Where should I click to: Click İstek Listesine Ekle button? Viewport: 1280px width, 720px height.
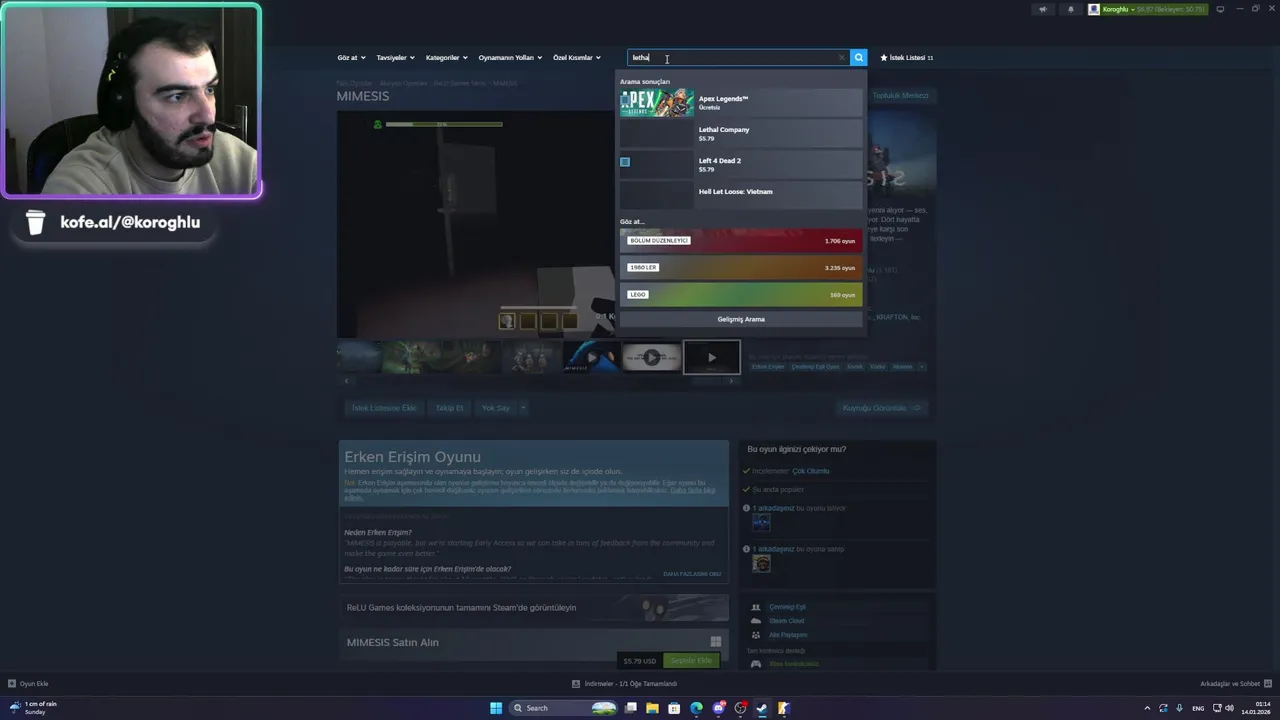click(384, 408)
